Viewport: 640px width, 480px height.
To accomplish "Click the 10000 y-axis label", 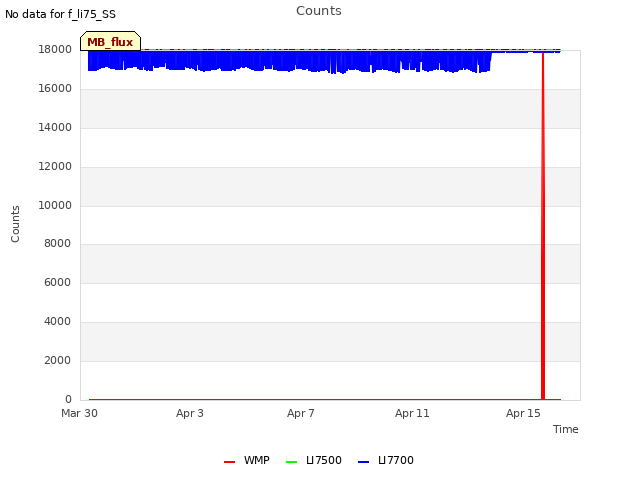I will 55,205.
